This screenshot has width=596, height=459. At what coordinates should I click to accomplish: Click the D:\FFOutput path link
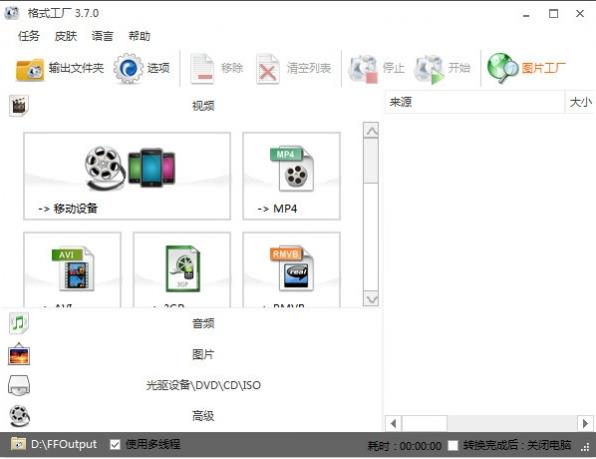(x=64, y=444)
